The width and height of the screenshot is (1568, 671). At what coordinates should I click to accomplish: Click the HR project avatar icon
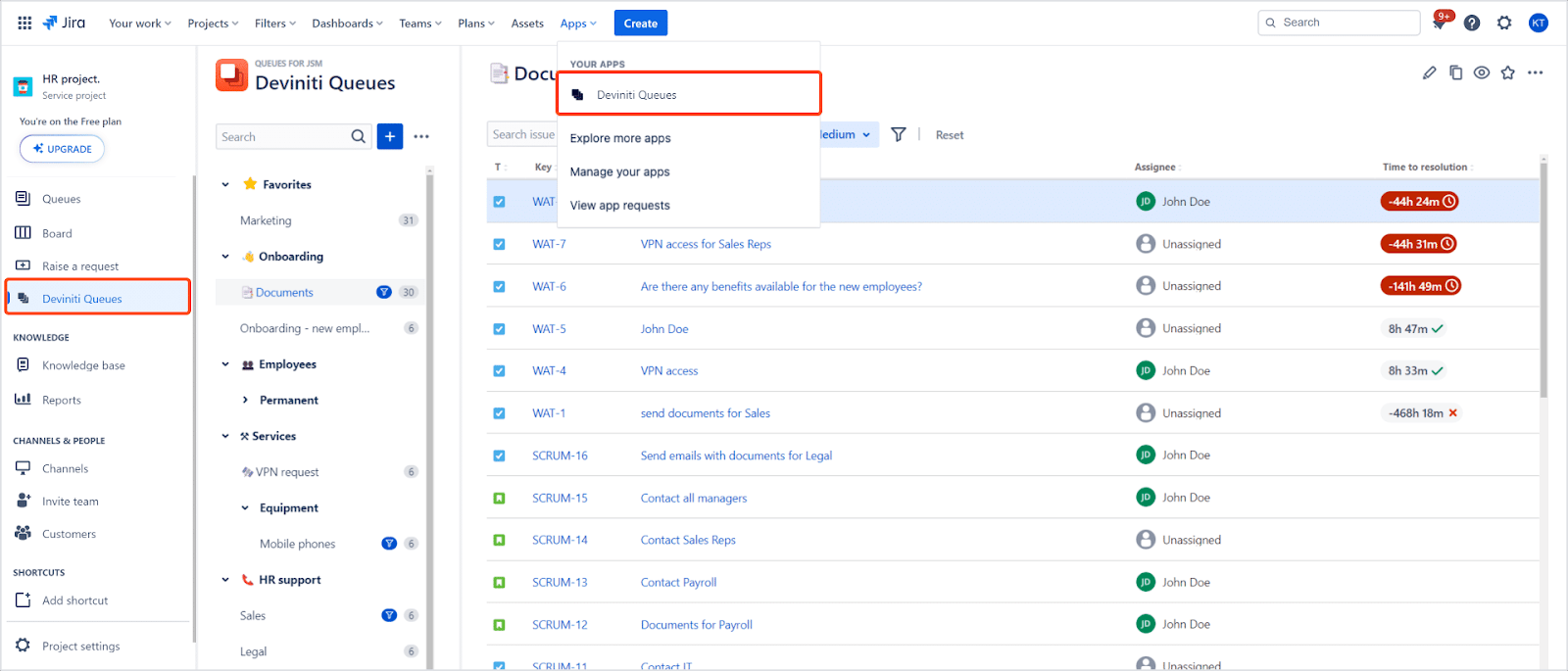click(23, 86)
